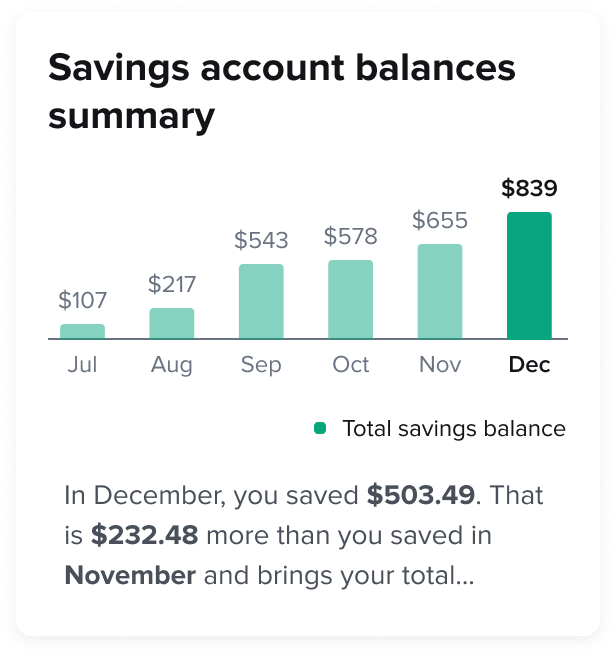Click the Jul axis label

(82, 365)
